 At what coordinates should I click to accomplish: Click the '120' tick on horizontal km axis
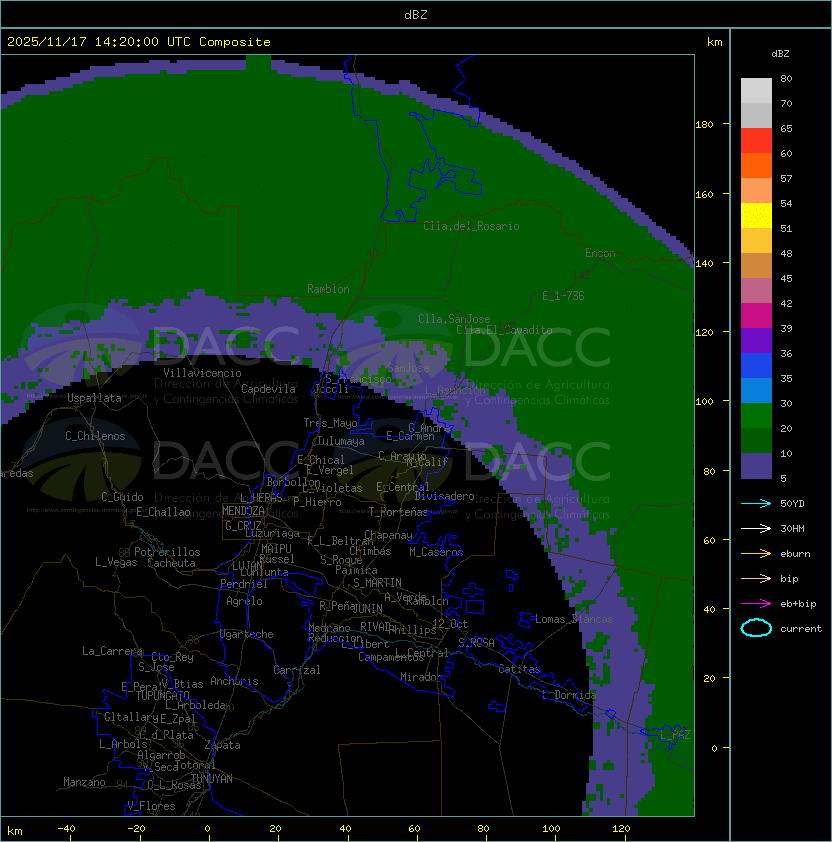621,829
